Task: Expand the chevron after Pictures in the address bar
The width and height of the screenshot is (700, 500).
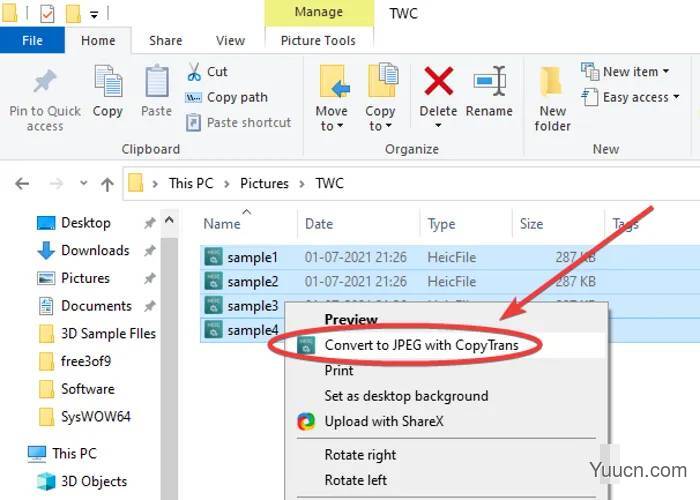Action: click(x=302, y=184)
